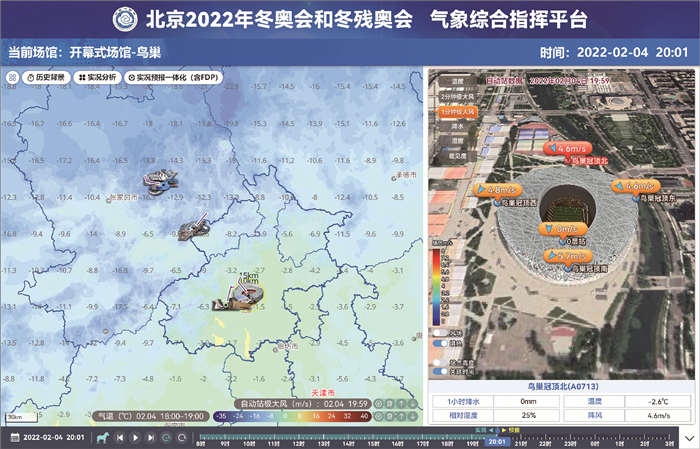The width and height of the screenshot is (700, 449).
Task: Click the 0m/s marker for 0层站
Action: pyautogui.click(x=563, y=229)
